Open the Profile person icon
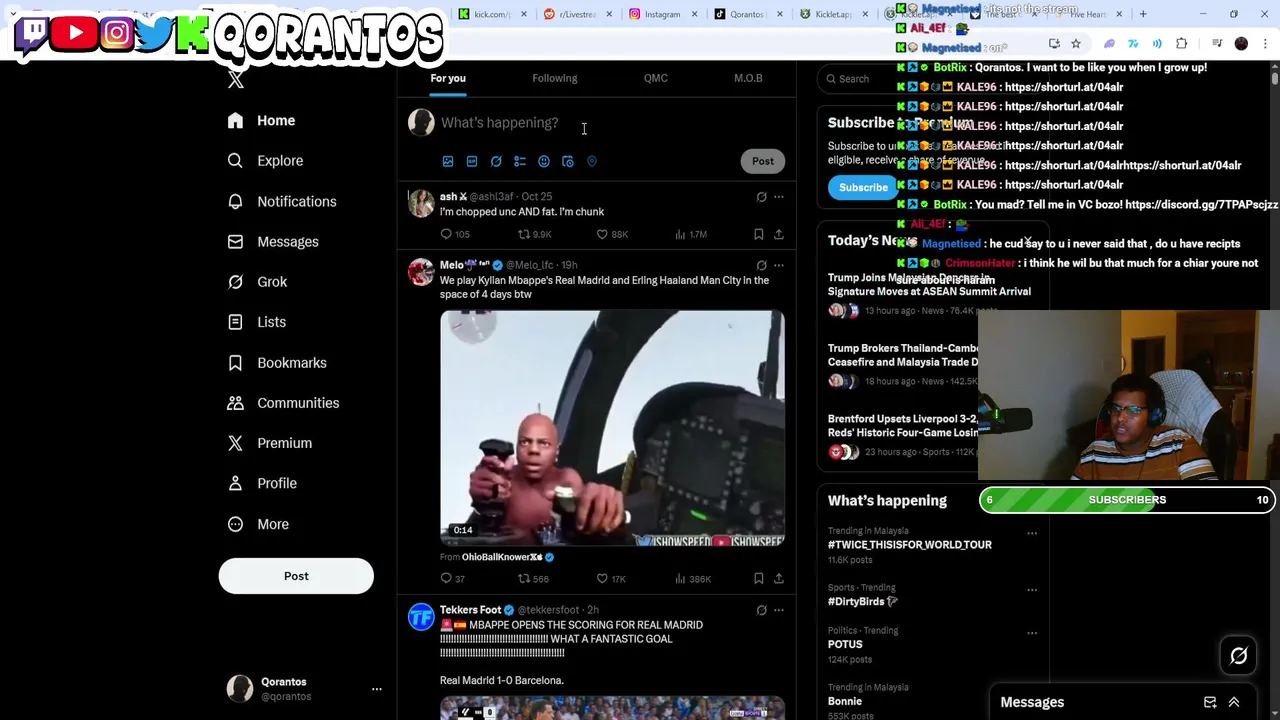The image size is (1280, 720). coord(235,483)
